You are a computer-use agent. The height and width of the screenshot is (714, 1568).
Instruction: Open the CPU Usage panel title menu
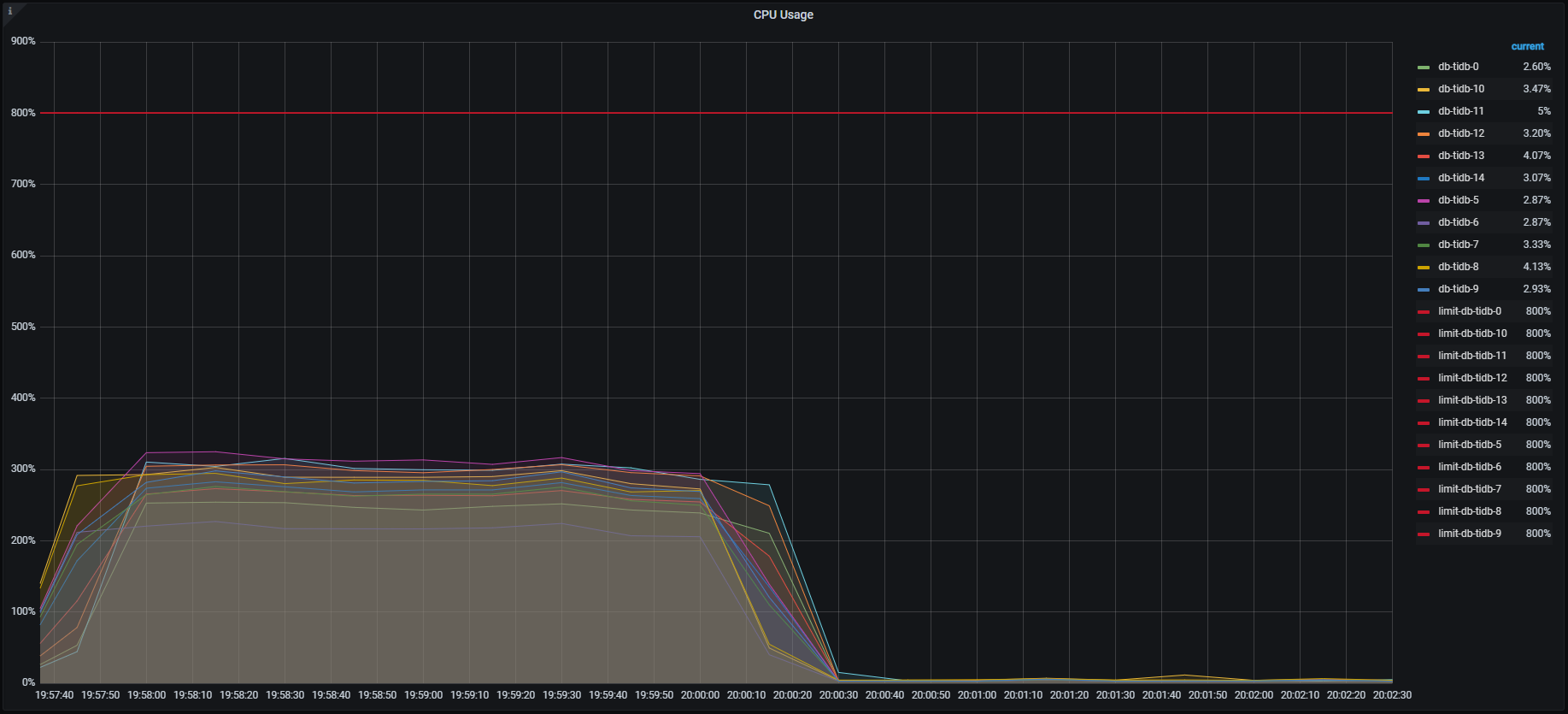(783, 15)
